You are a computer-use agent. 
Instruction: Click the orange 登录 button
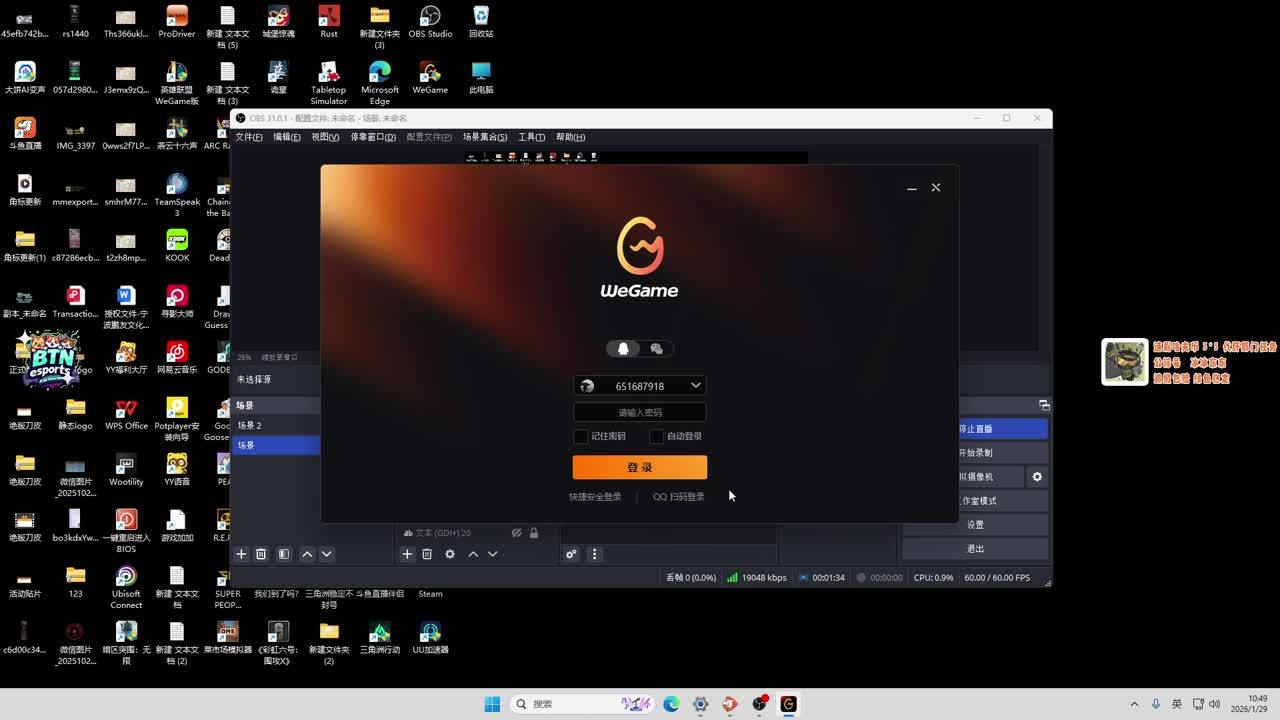640,467
